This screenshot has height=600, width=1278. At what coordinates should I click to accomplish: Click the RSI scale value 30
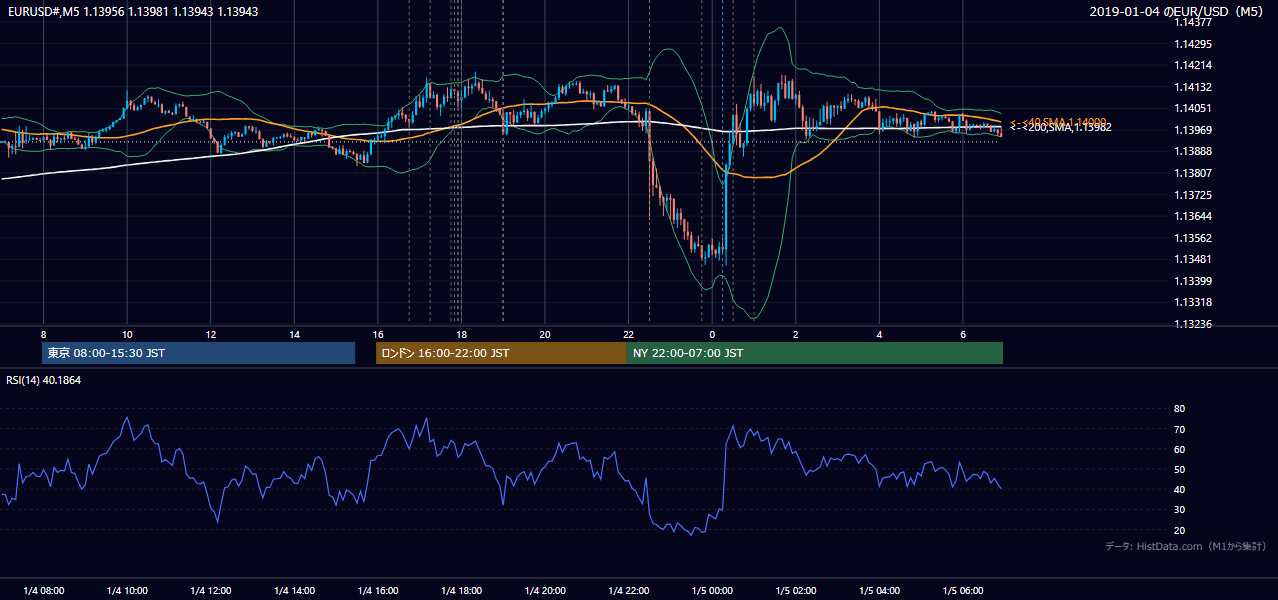[x=1180, y=510]
